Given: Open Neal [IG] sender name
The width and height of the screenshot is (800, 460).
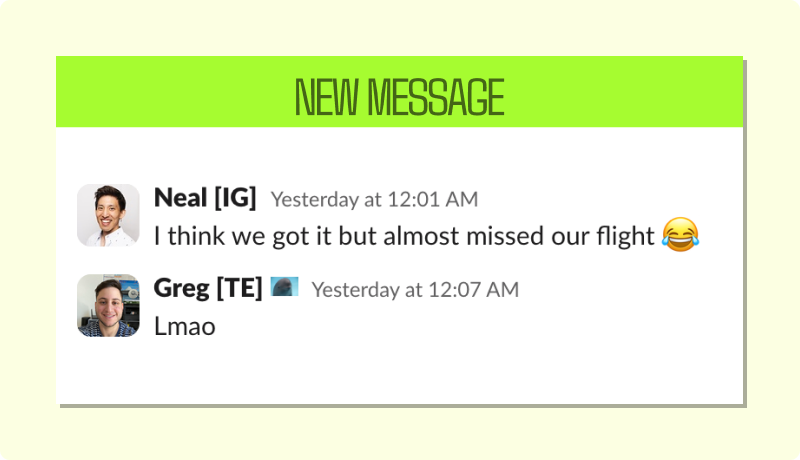Looking at the screenshot, I should click(x=205, y=198).
